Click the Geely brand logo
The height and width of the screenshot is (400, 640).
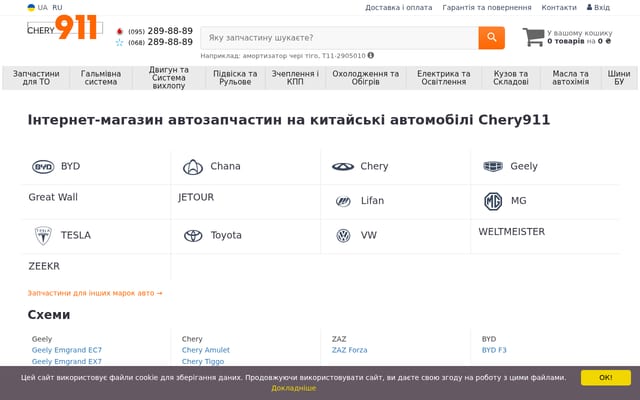(493, 166)
